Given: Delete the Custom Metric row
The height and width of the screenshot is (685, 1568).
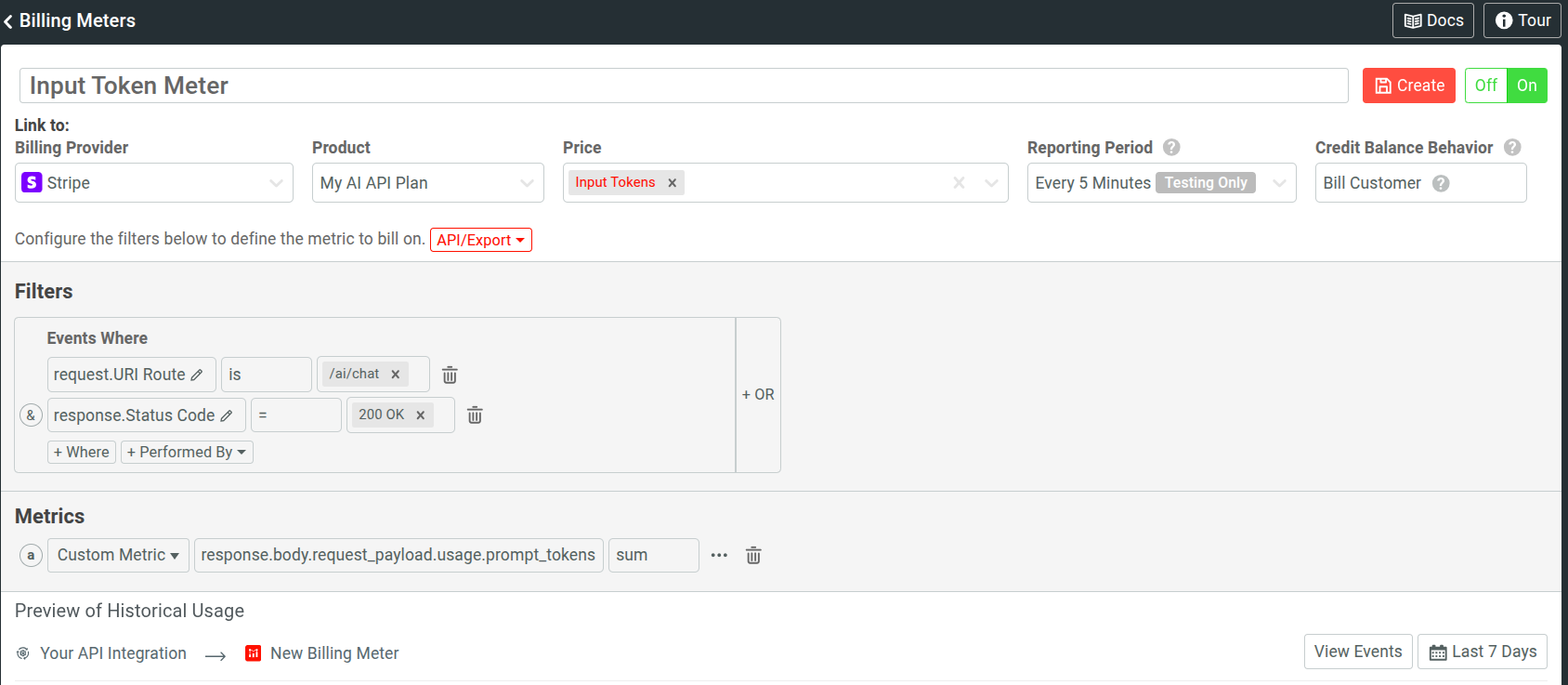Looking at the screenshot, I should 753,556.
